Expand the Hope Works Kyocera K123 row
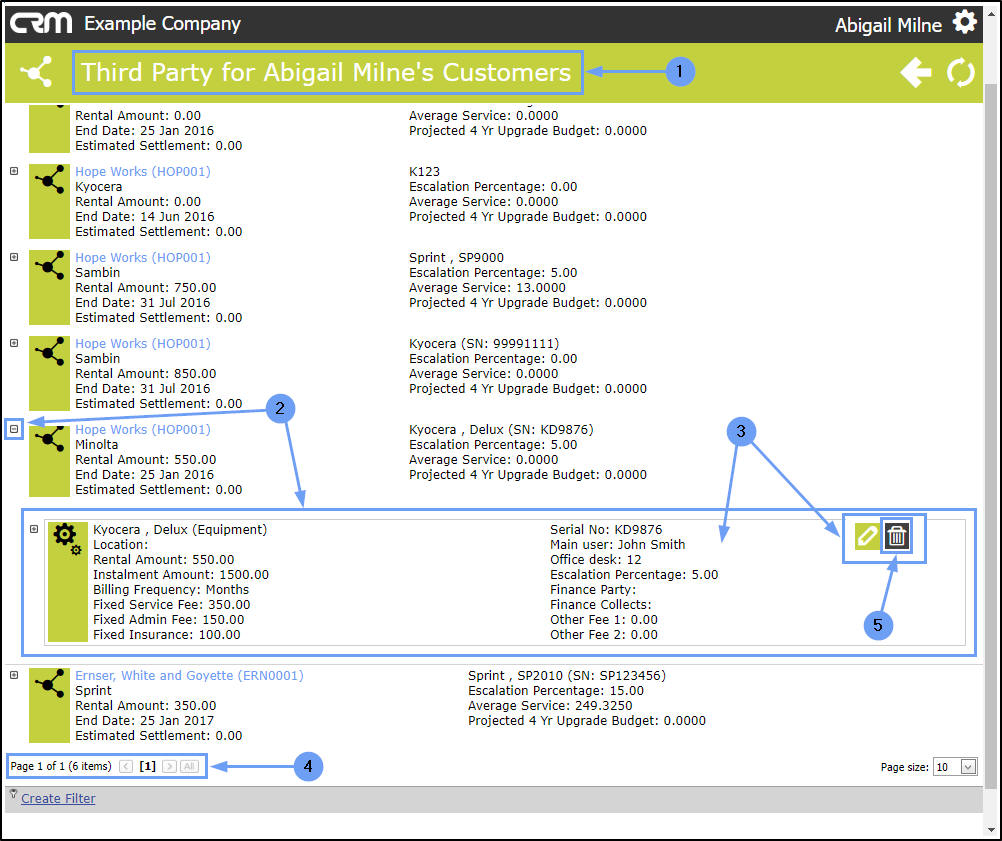 [x=14, y=171]
